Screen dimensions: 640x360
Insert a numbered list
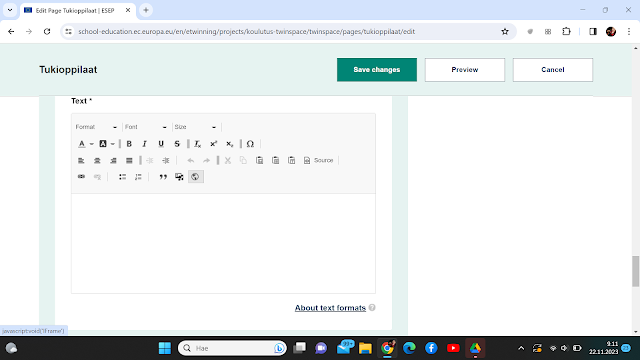pyautogui.click(x=138, y=177)
